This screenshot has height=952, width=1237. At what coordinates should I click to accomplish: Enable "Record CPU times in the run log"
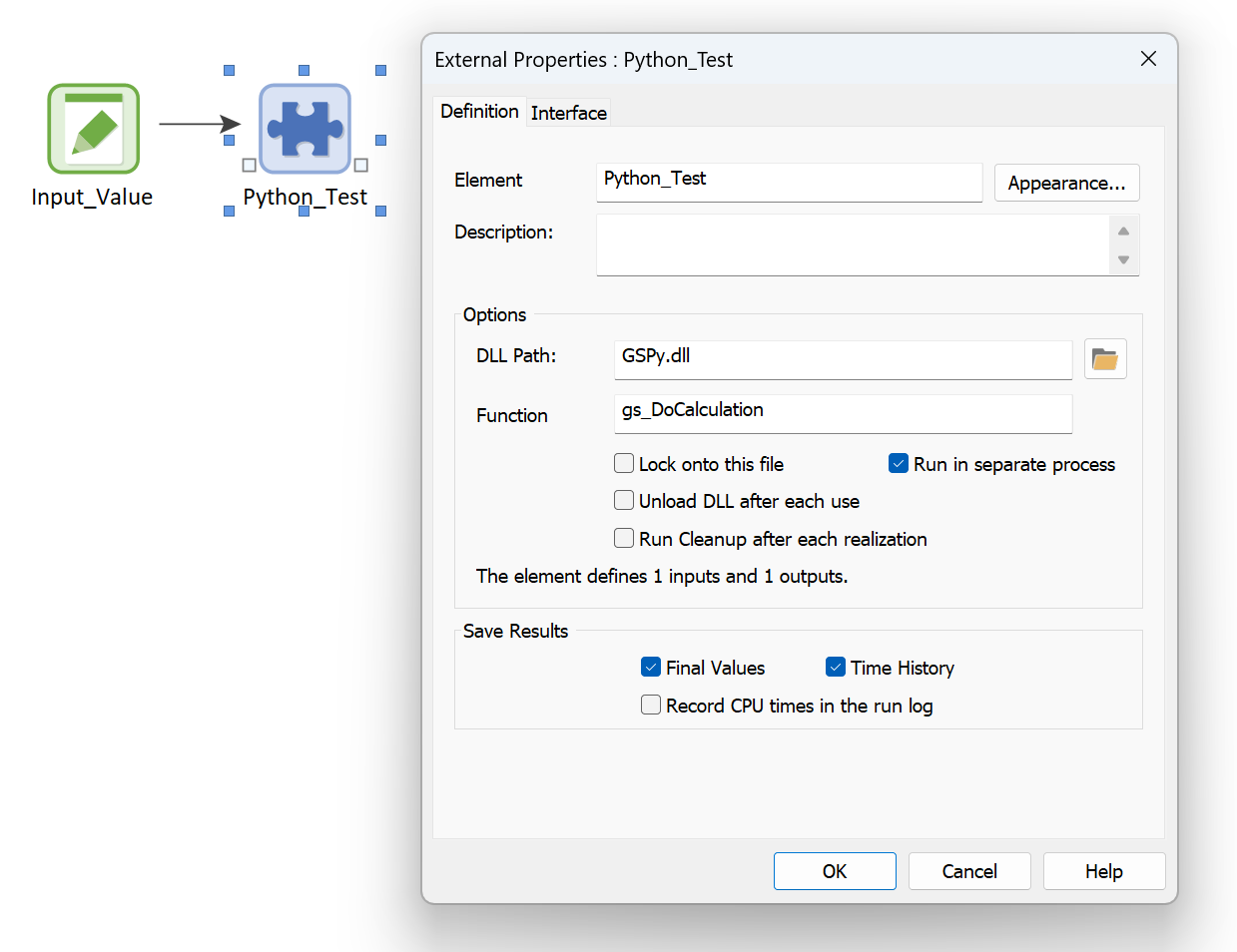tap(651, 705)
